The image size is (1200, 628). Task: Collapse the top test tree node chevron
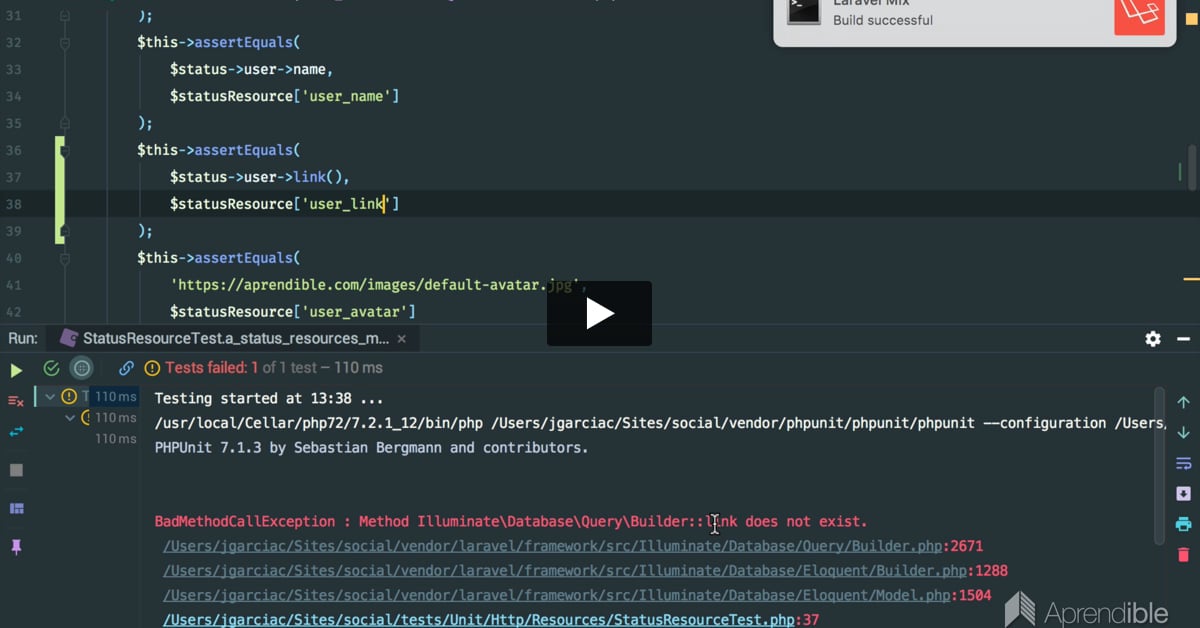49,397
